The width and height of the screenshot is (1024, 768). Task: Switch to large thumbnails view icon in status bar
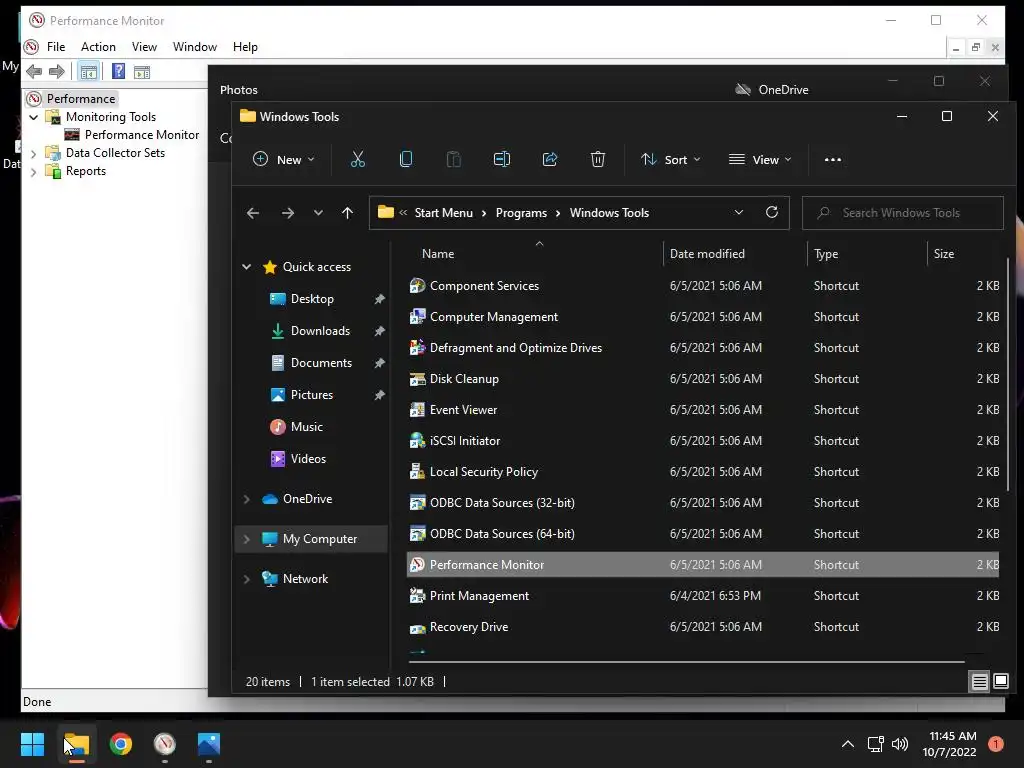(1001, 682)
